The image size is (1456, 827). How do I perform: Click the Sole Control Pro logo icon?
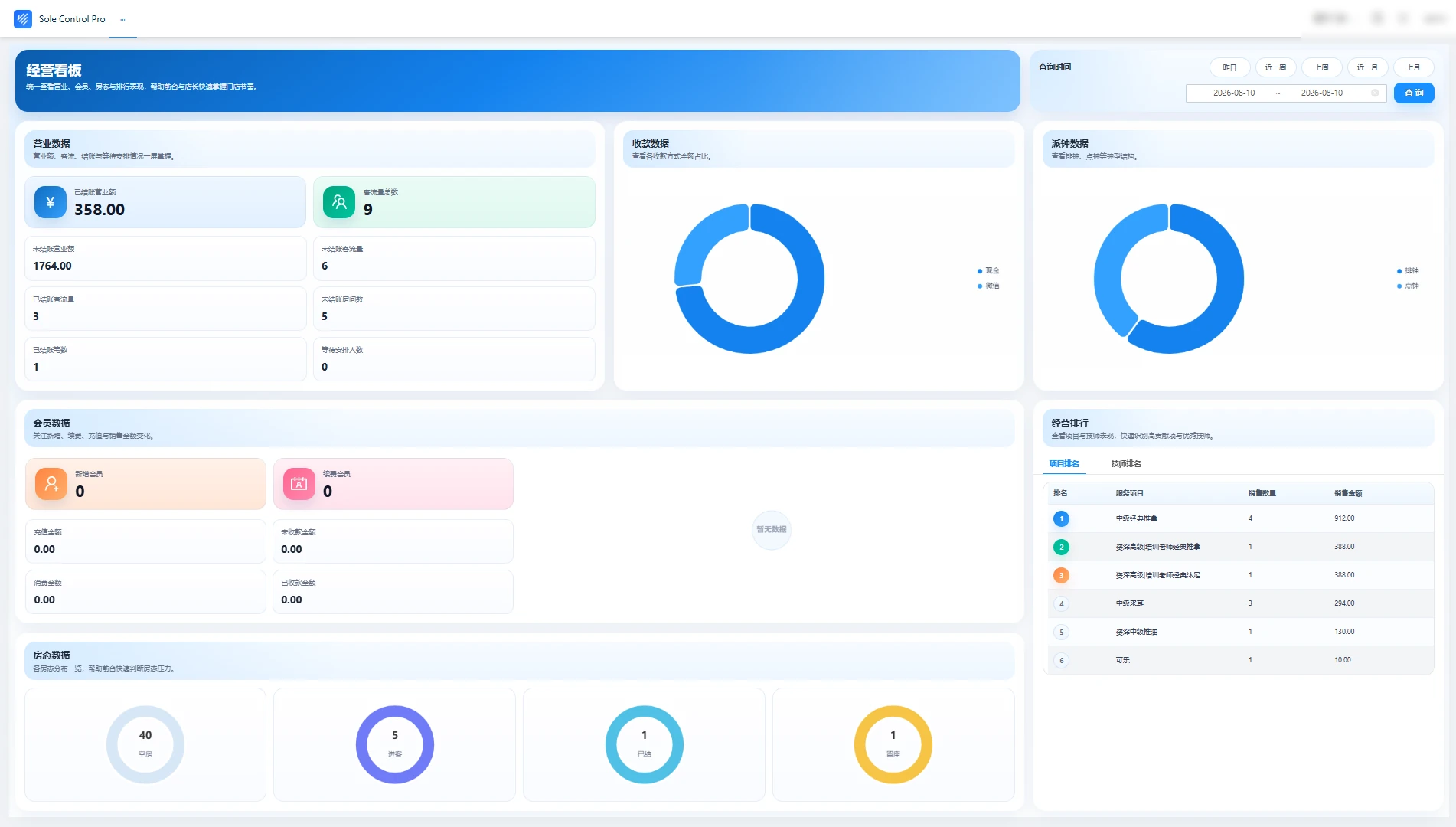(23, 19)
